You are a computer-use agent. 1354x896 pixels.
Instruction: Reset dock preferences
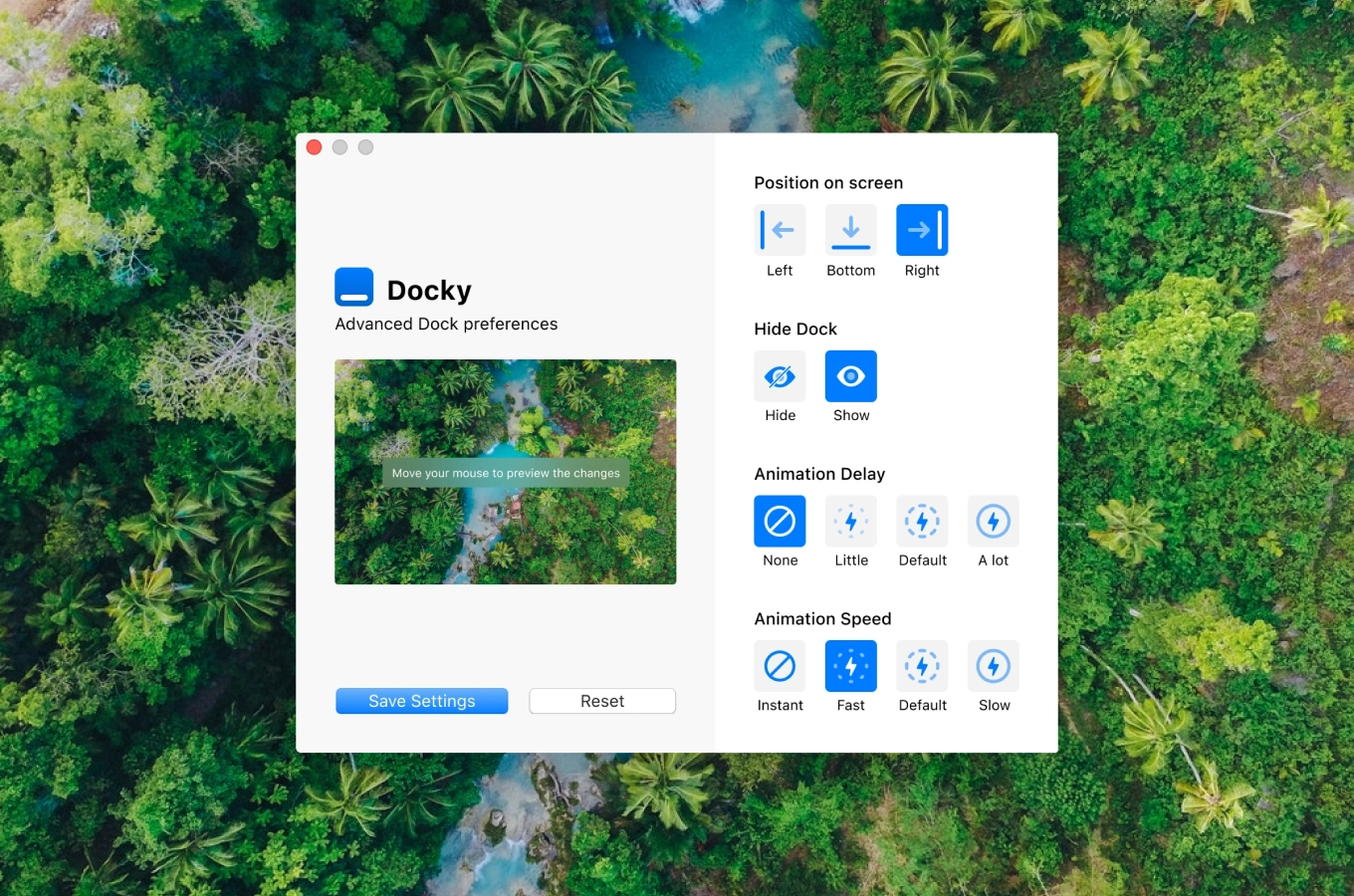coord(601,701)
